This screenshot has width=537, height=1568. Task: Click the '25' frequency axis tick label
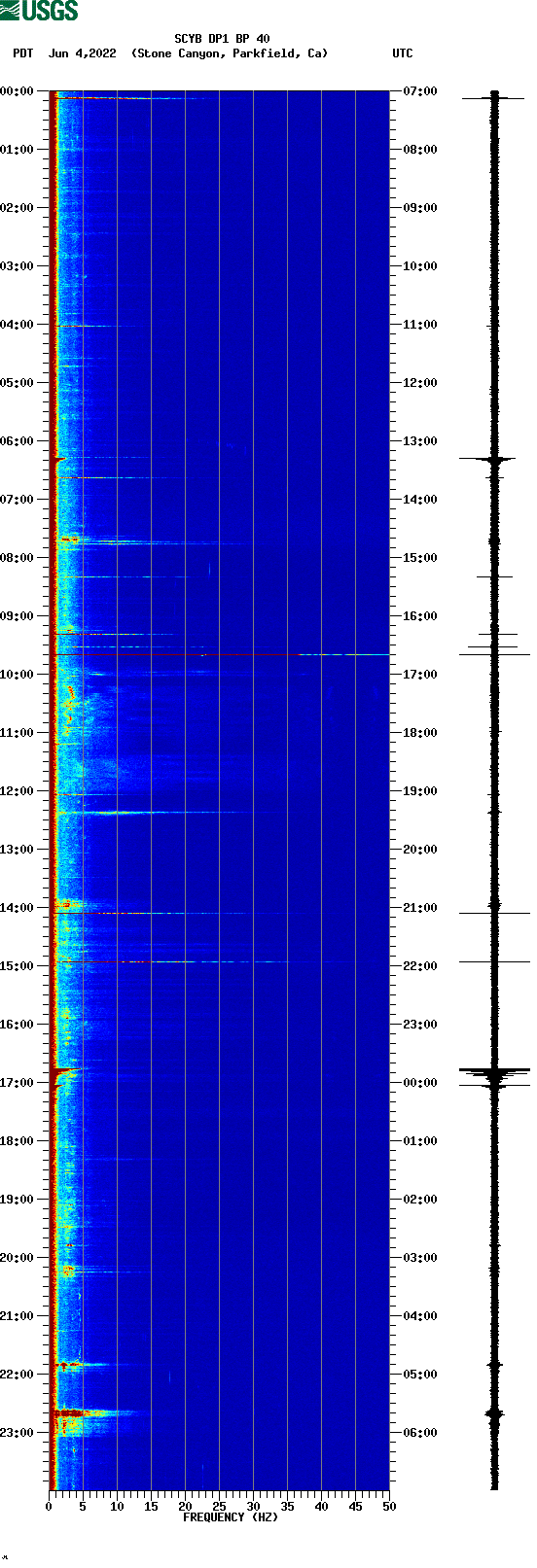(219, 1507)
